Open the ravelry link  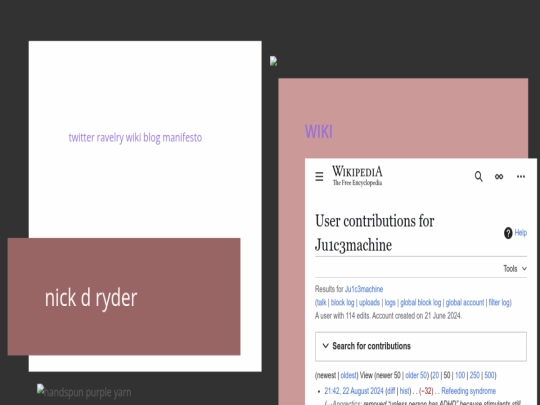click(110, 137)
